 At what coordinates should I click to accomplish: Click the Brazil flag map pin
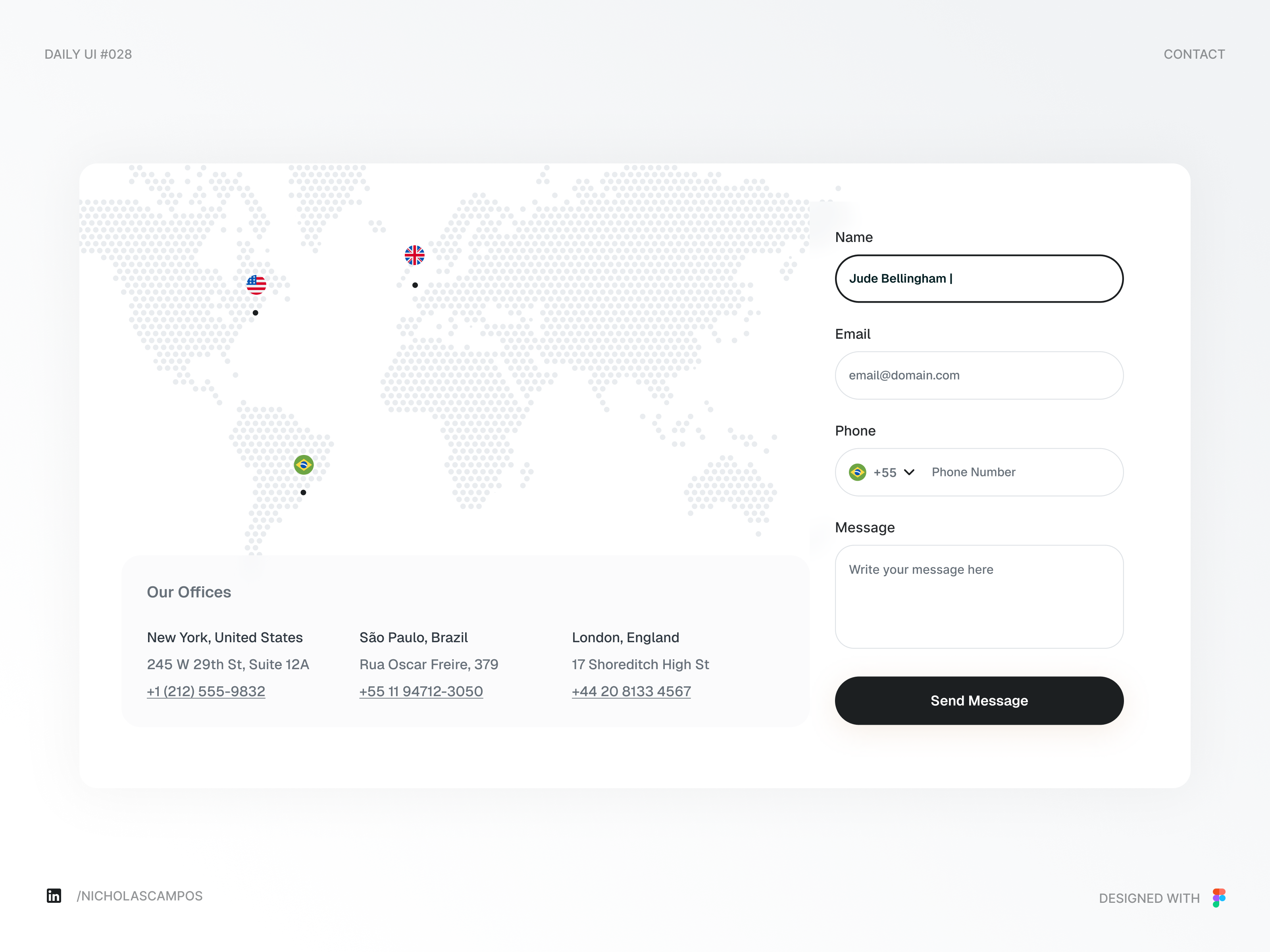coord(304,464)
